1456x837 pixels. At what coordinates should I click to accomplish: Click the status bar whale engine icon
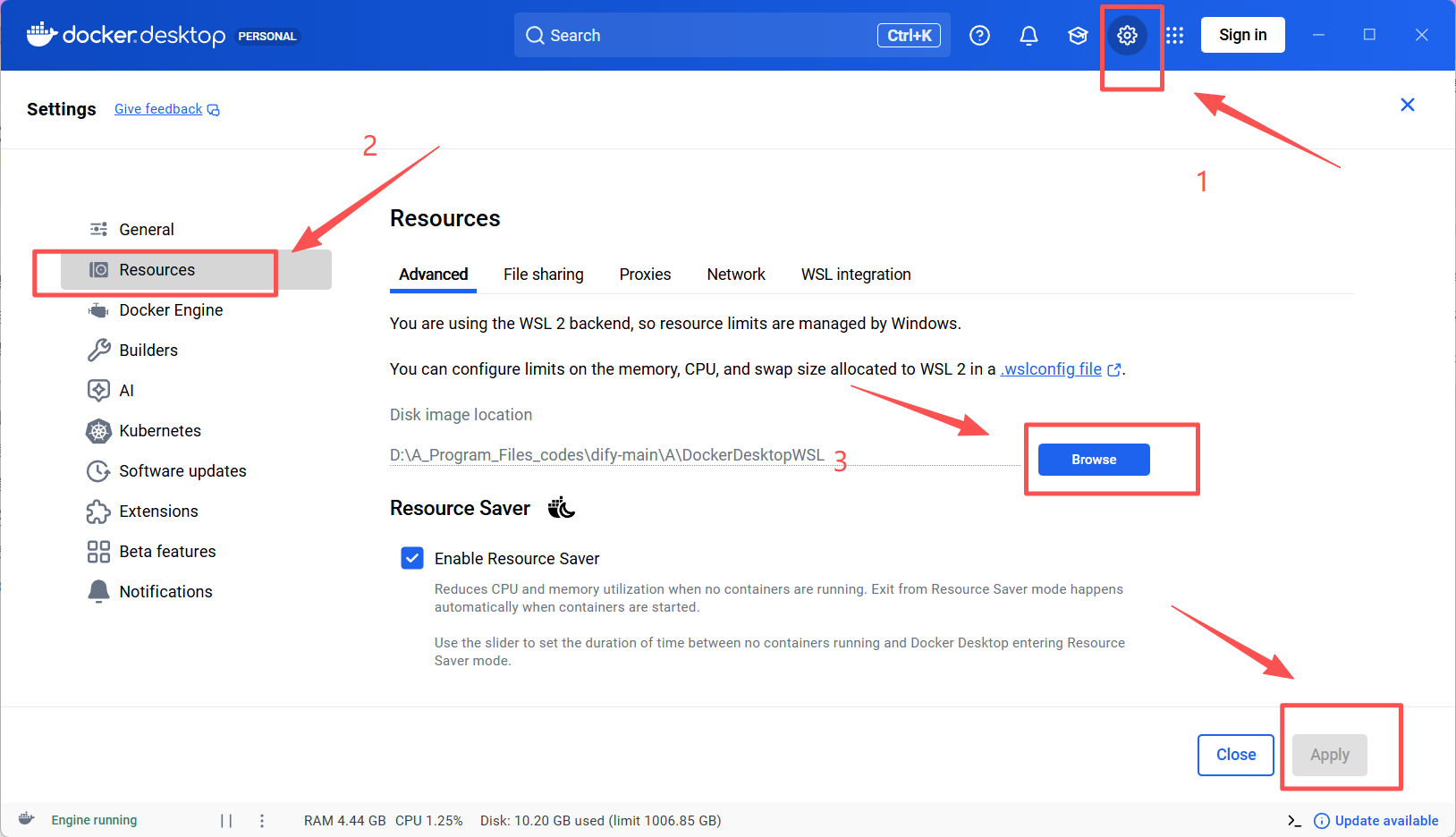point(27,818)
